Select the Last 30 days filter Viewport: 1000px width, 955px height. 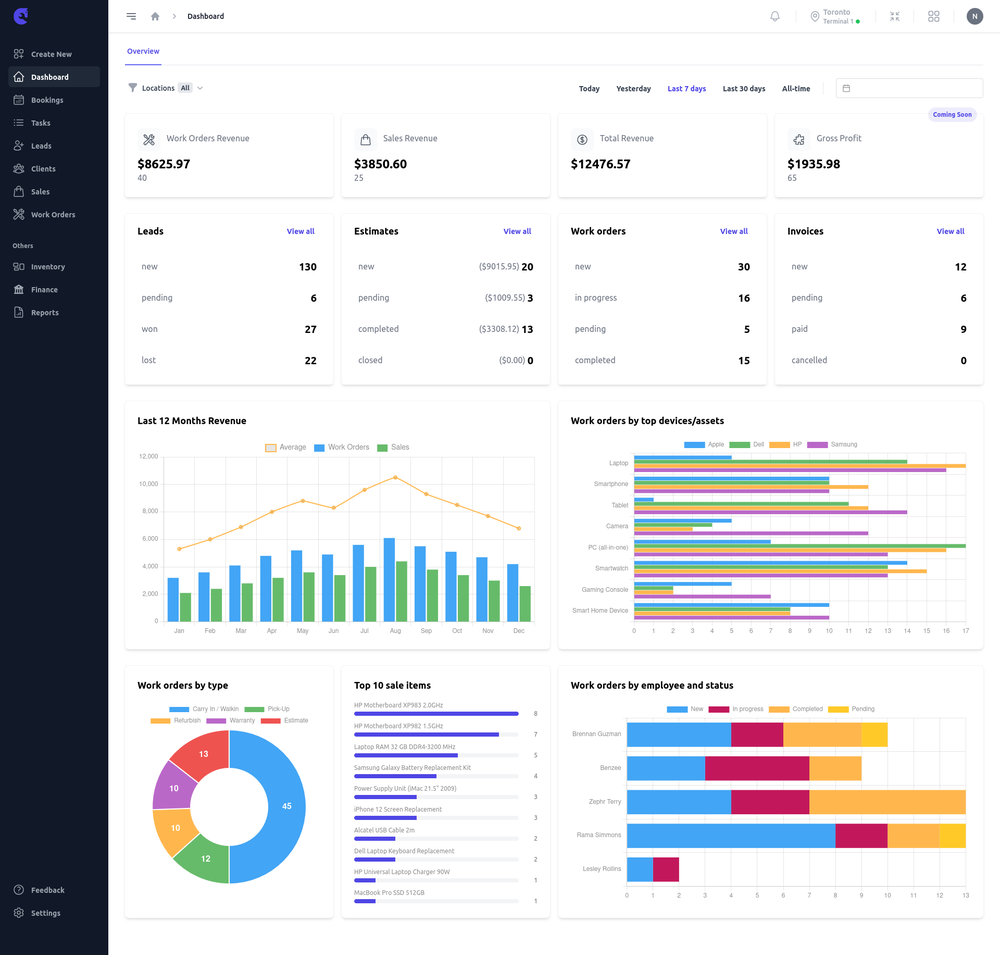(x=743, y=88)
